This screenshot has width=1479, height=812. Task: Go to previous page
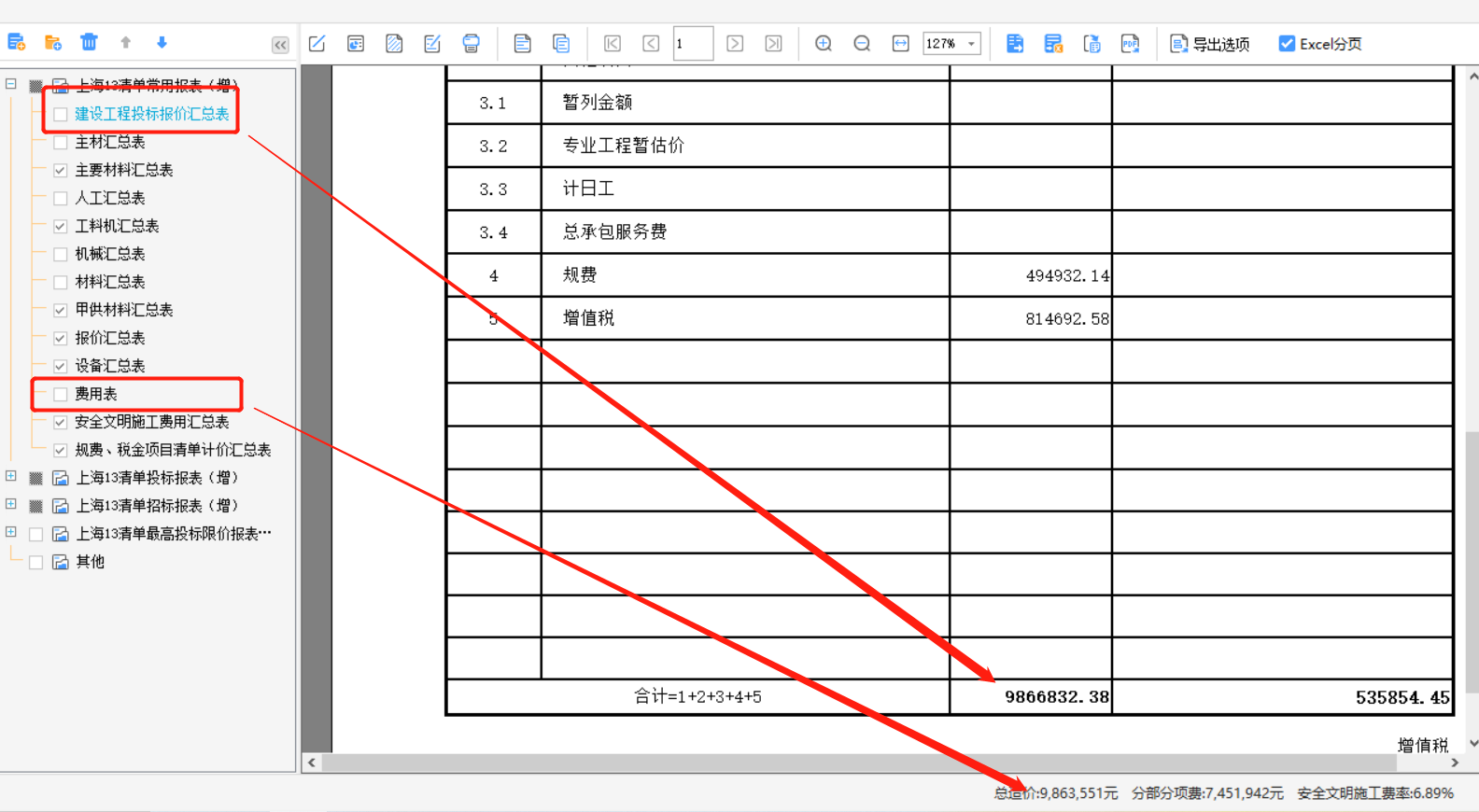coord(651,43)
